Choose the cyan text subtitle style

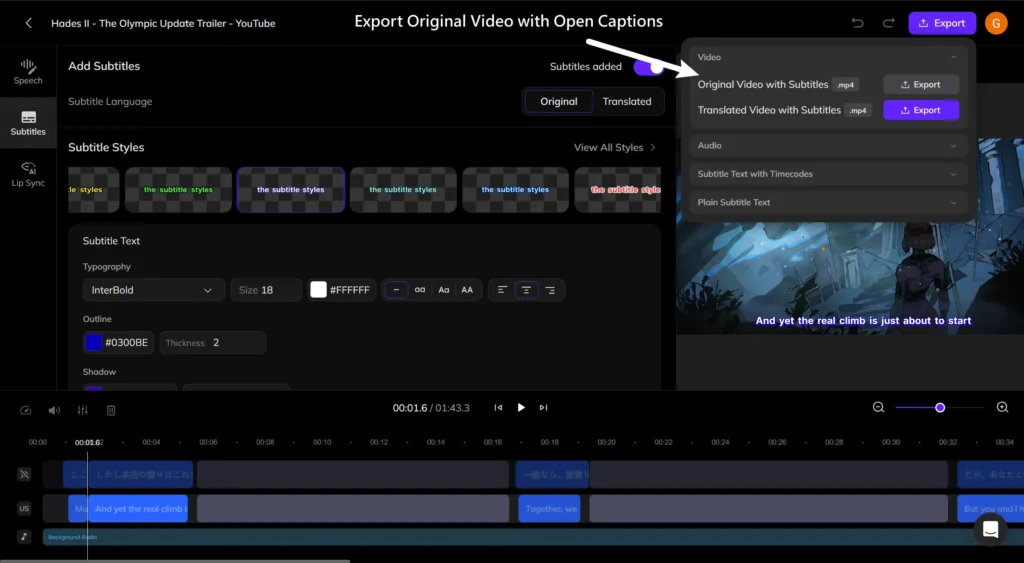403,189
